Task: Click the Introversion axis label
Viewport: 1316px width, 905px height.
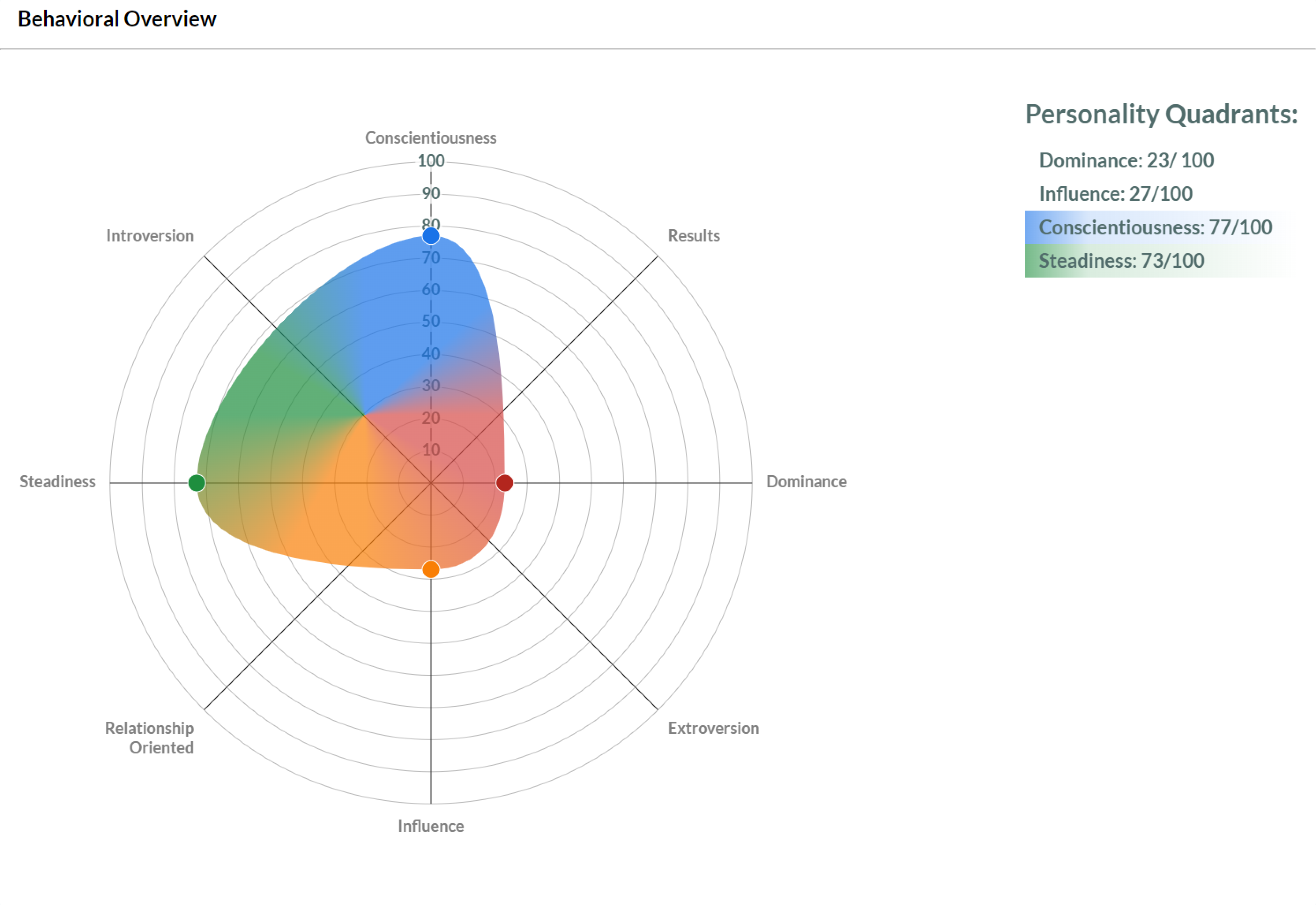Action: 150,235
